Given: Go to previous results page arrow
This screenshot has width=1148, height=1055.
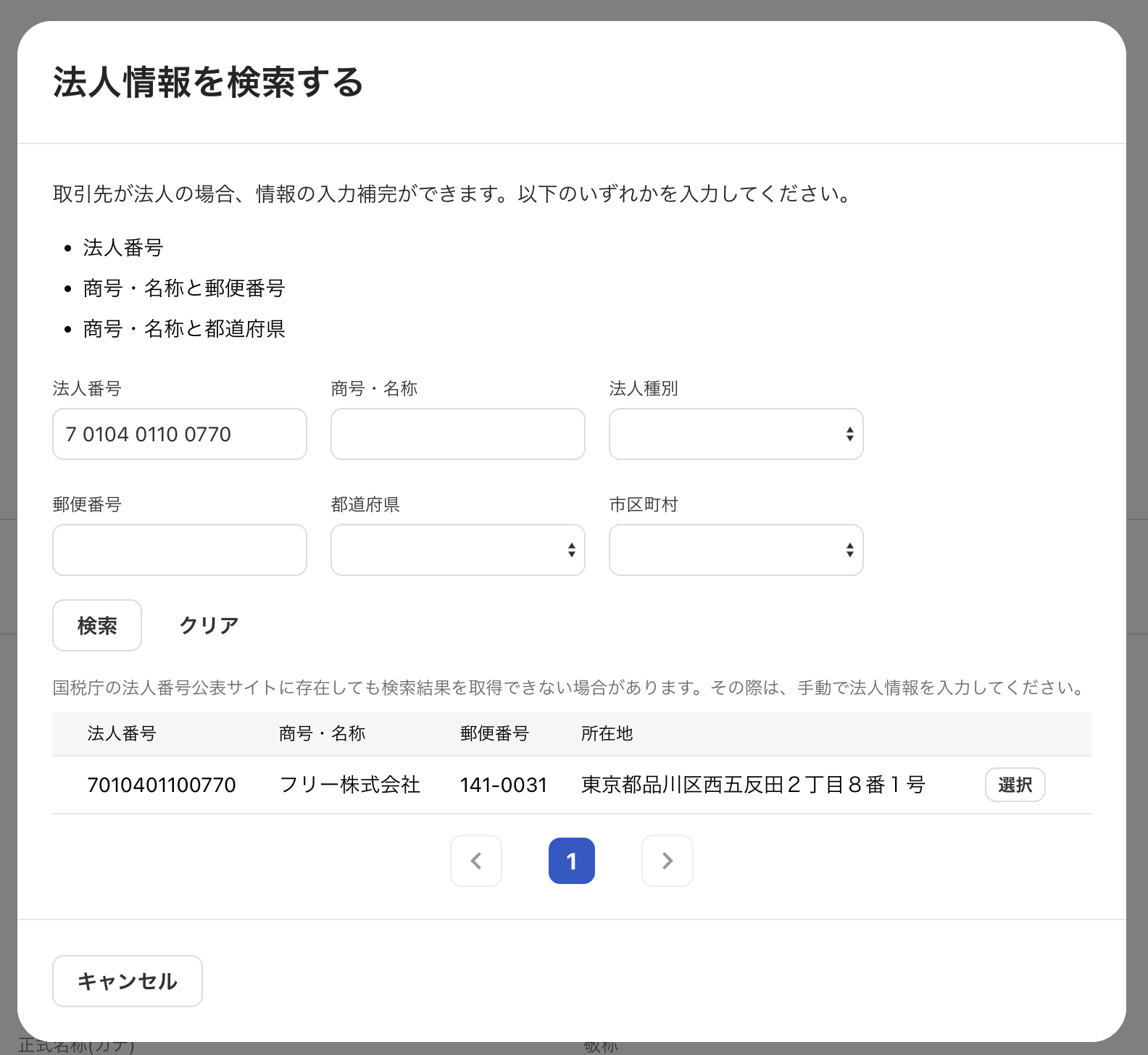Looking at the screenshot, I should click(476, 861).
